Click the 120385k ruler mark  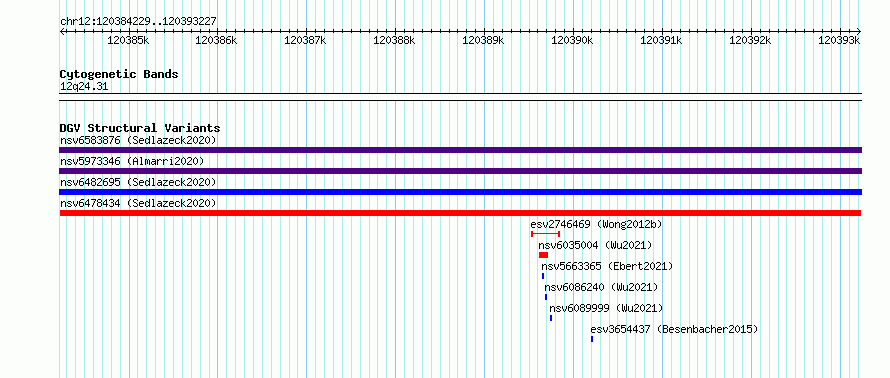(128, 40)
